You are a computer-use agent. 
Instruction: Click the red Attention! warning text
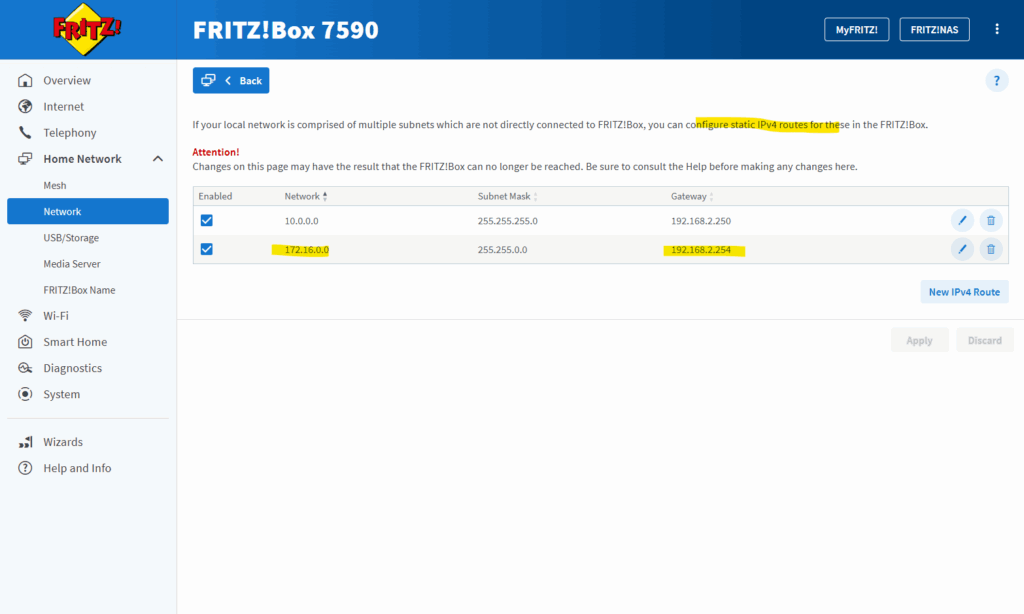coord(216,152)
